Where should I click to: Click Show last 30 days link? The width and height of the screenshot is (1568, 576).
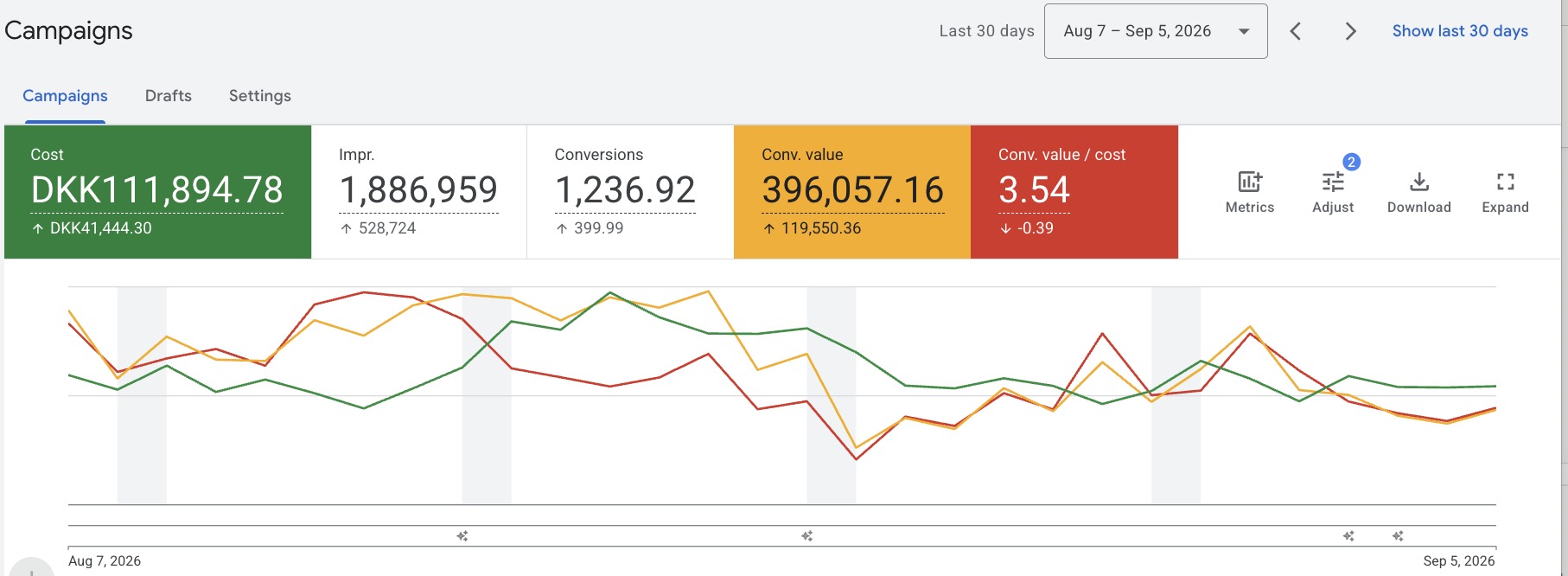pyautogui.click(x=1460, y=31)
